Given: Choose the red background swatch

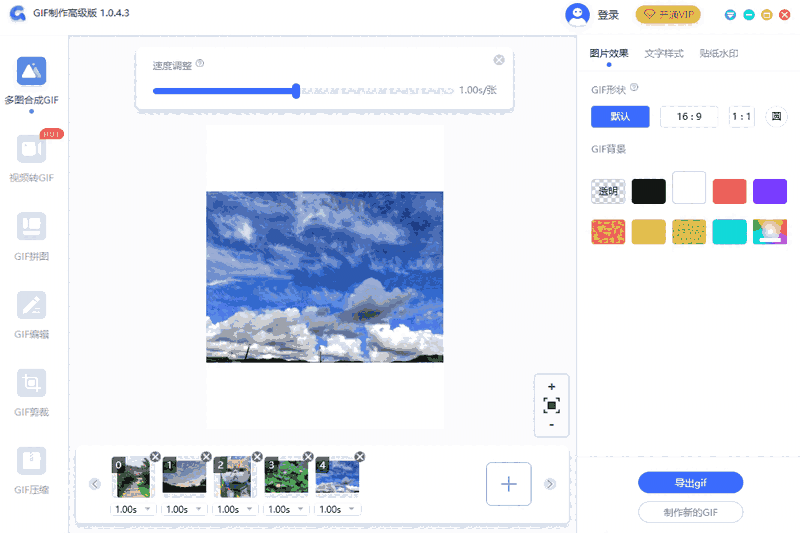Looking at the screenshot, I should coord(729,191).
